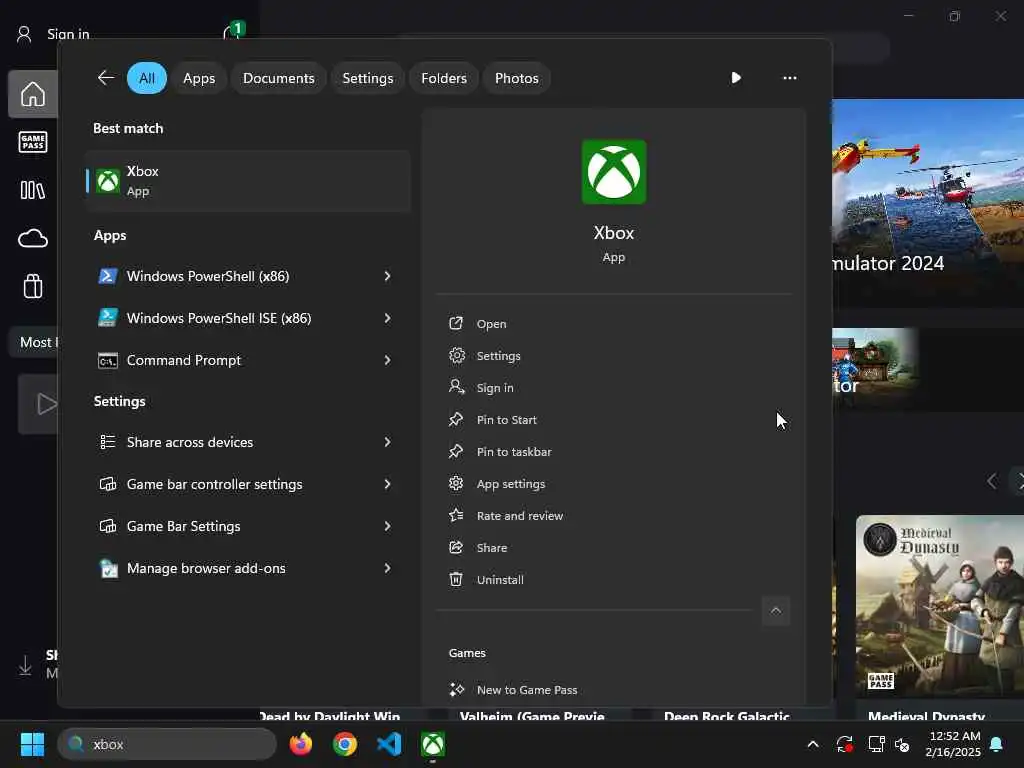Switch to the Folders filter tab
The width and height of the screenshot is (1024, 768).
[x=444, y=78]
